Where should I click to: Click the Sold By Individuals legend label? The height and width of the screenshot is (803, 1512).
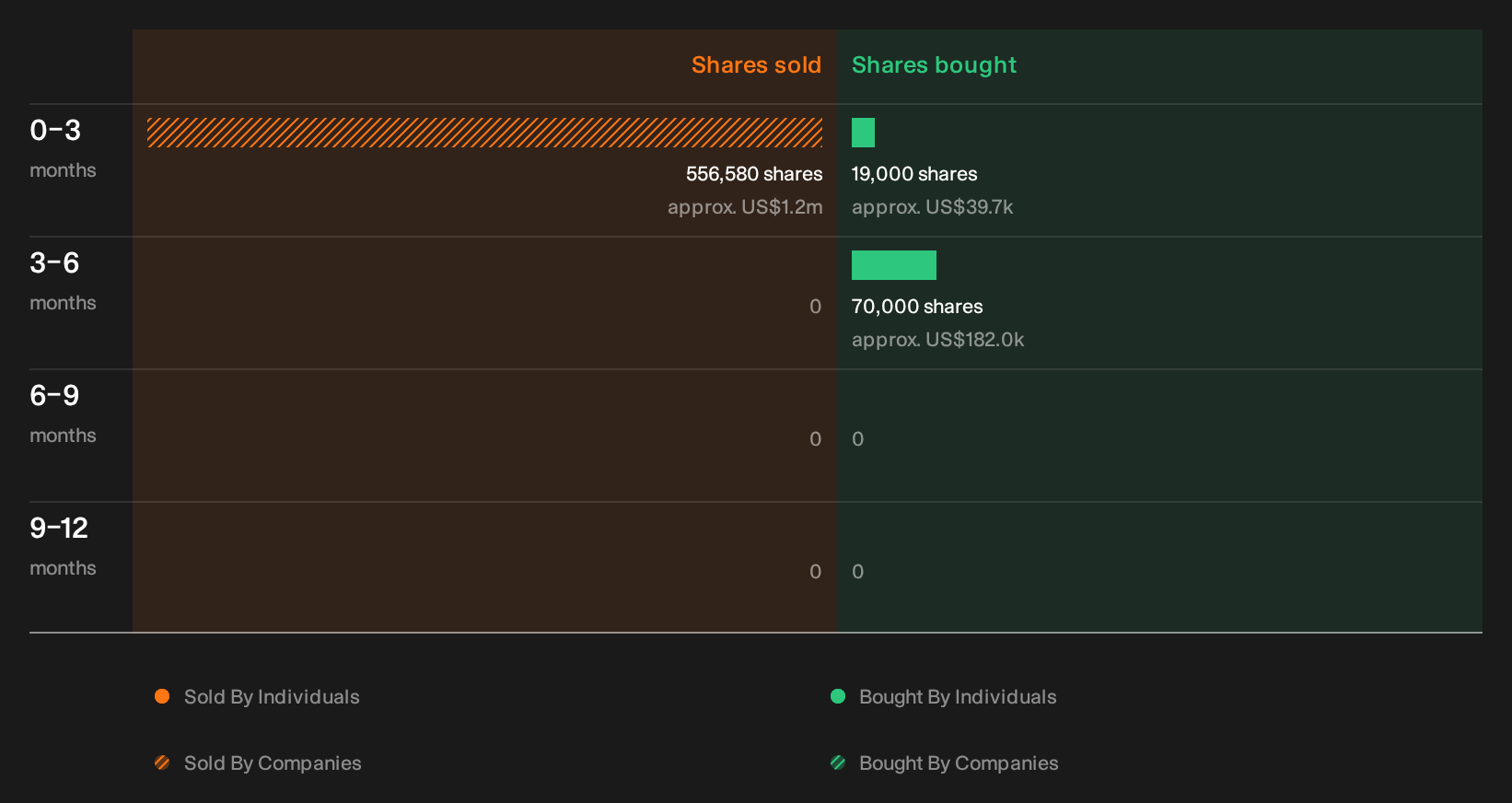tap(272, 697)
